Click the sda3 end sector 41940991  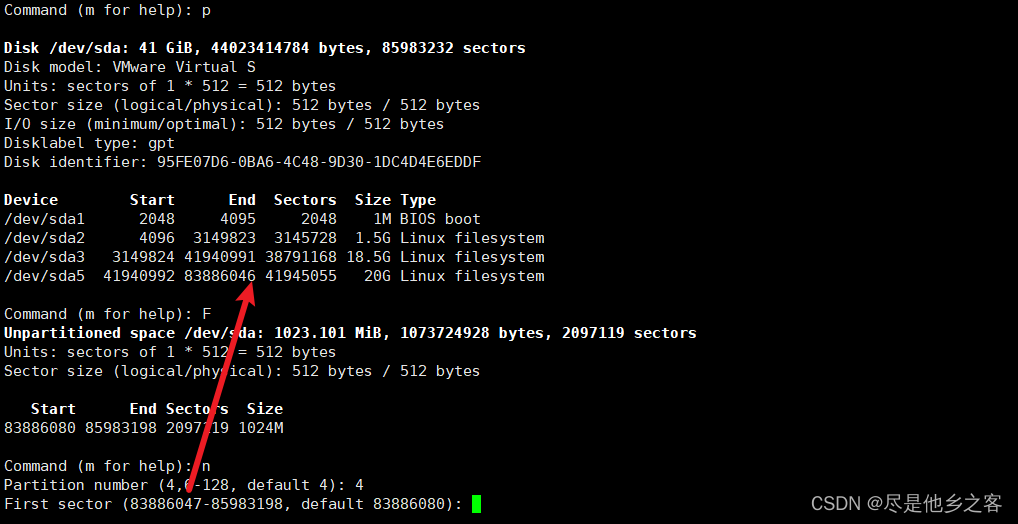click(219, 257)
